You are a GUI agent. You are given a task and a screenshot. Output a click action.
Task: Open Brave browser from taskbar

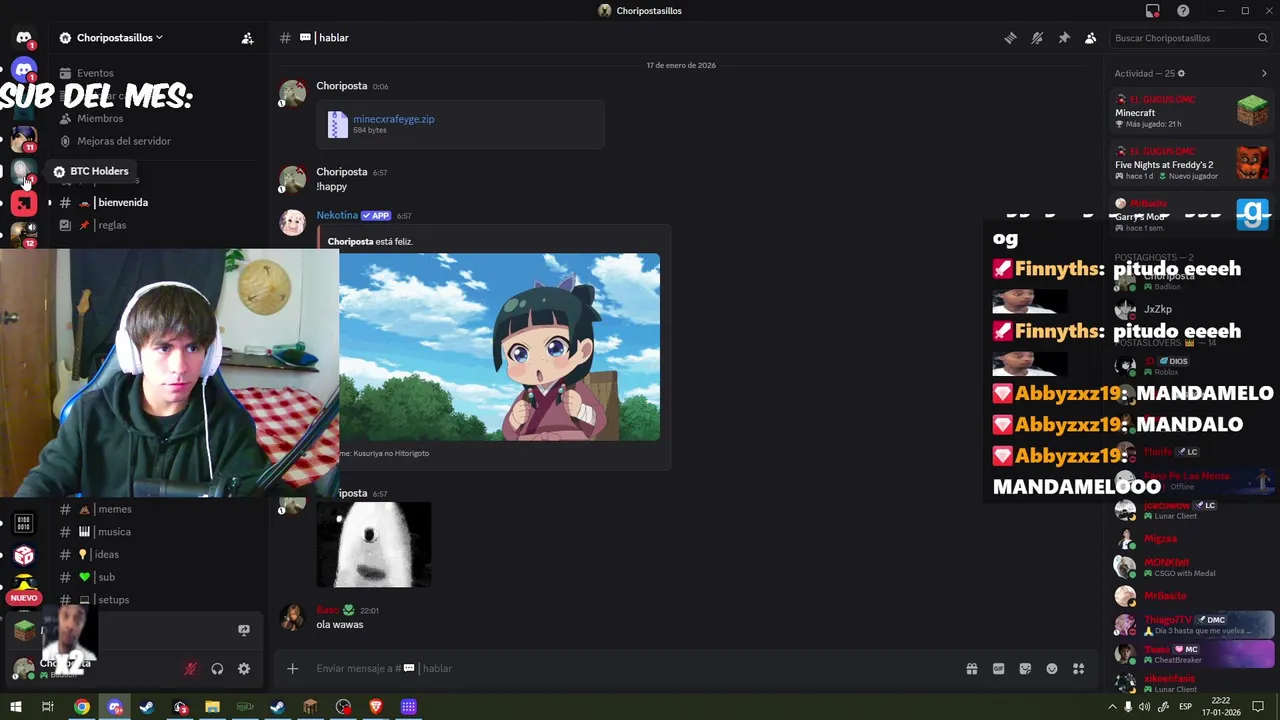pyautogui.click(x=376, y=707)
